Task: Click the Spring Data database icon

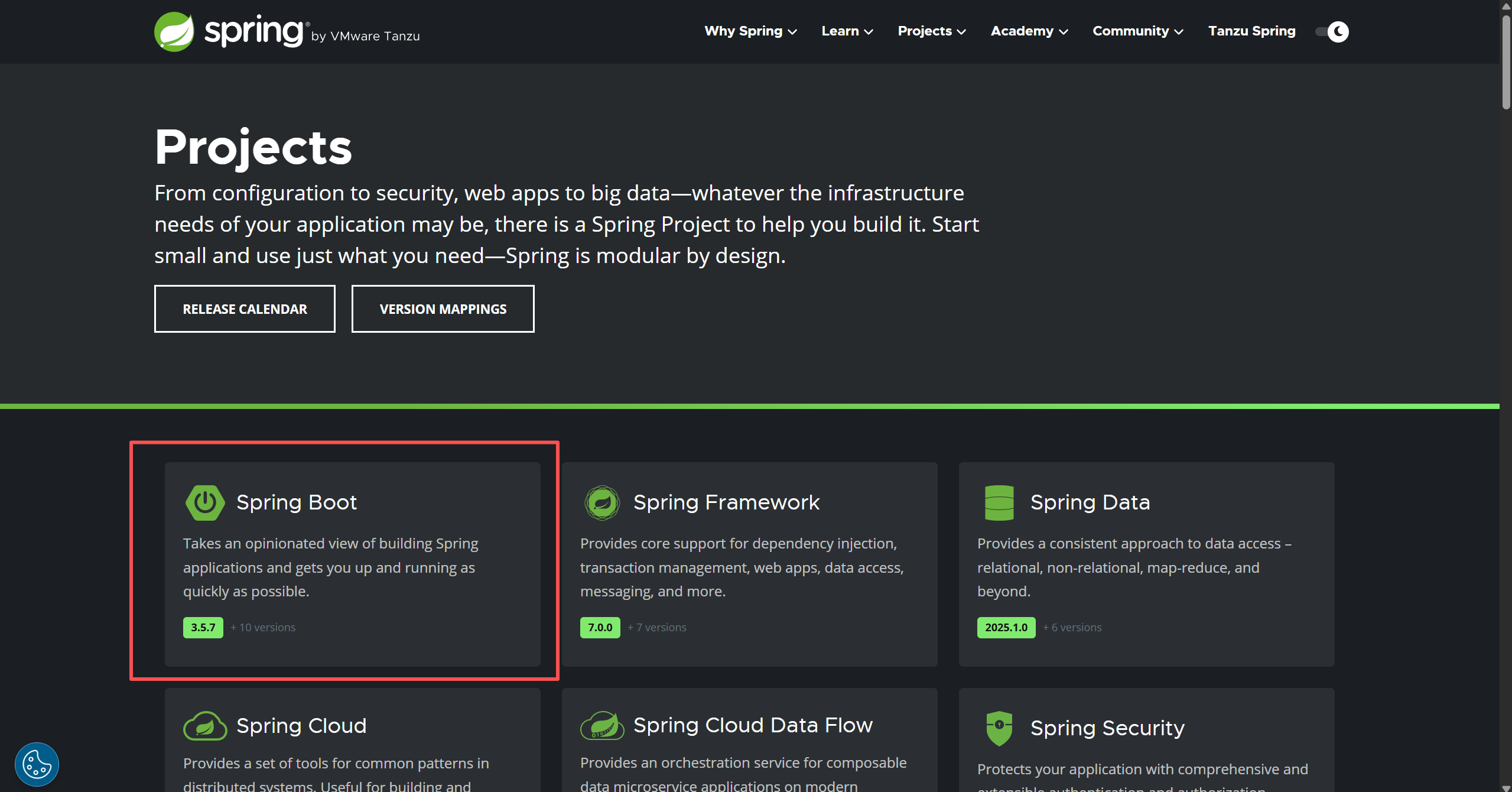Action: tap(999, 503)
